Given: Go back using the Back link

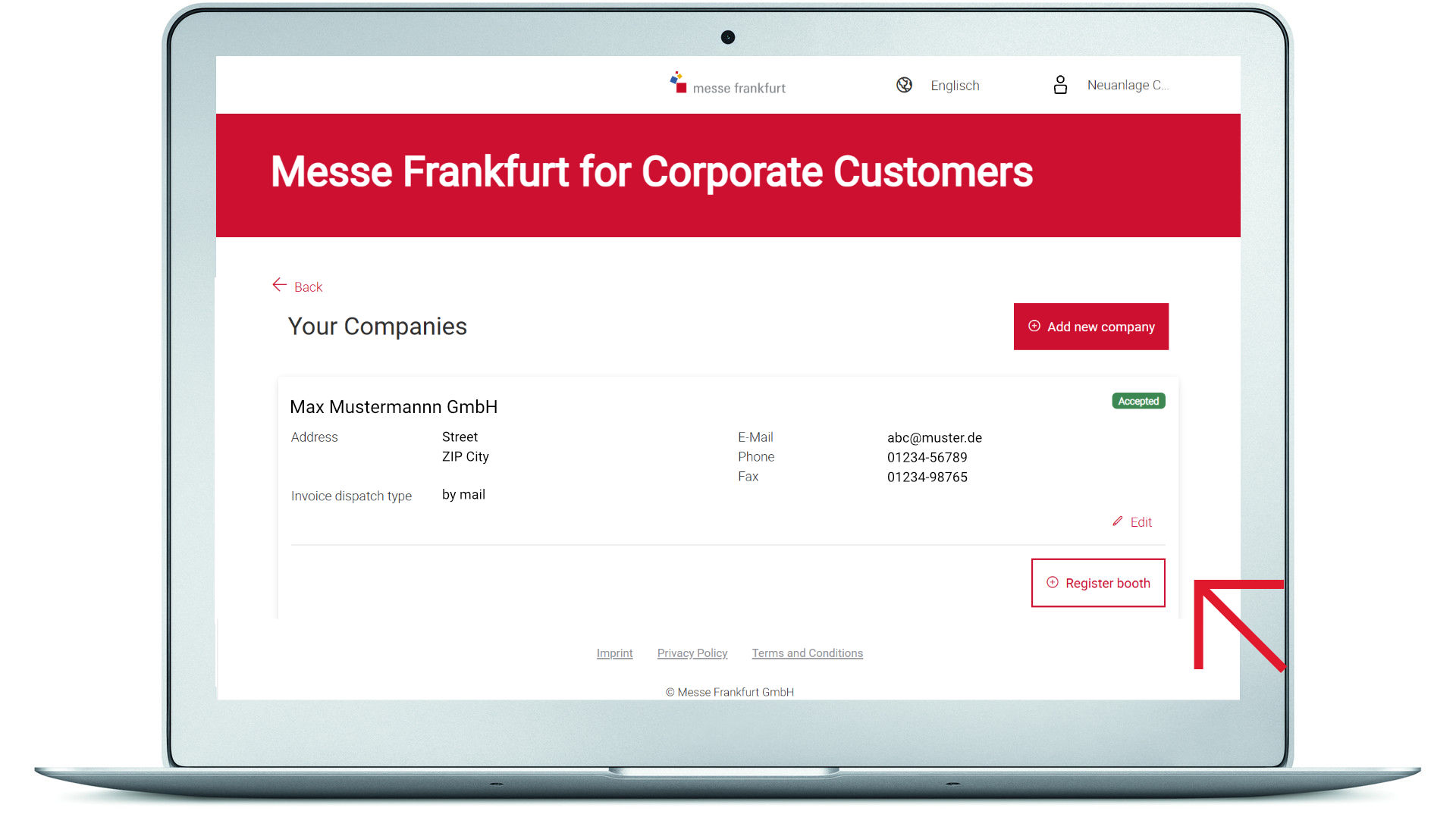Looking at the screenshot, I should click(x=308, y=286).
